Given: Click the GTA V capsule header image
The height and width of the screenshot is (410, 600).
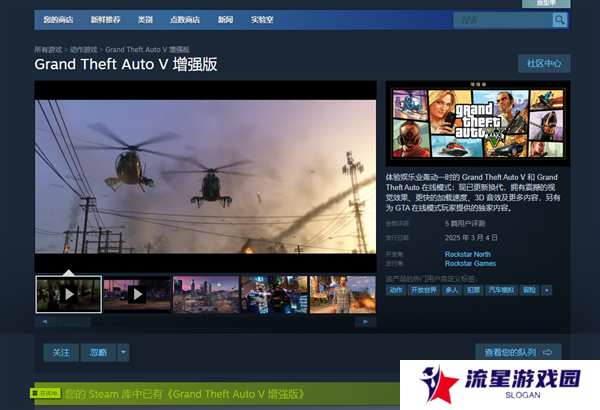Looking at the screenshot, I should (x=478, y=124).
